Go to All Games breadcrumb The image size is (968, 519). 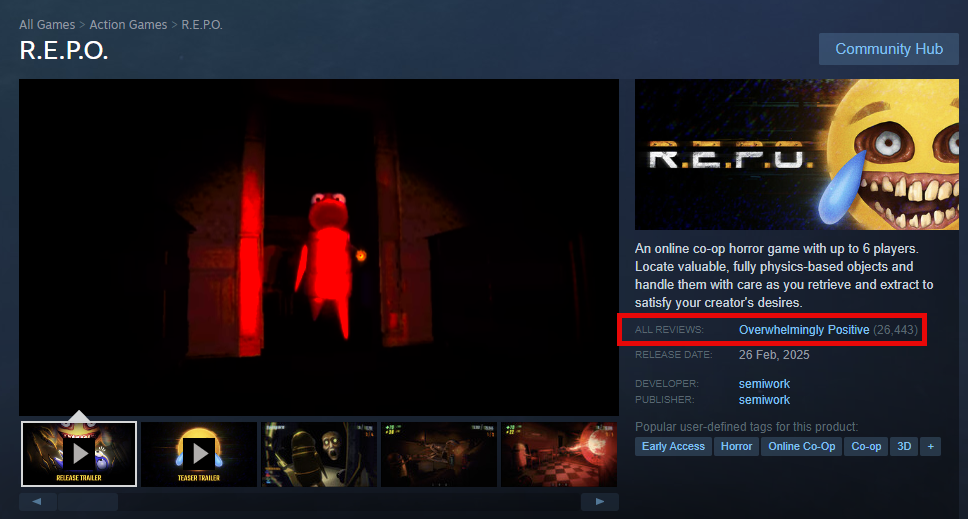(x=47, y=25)
